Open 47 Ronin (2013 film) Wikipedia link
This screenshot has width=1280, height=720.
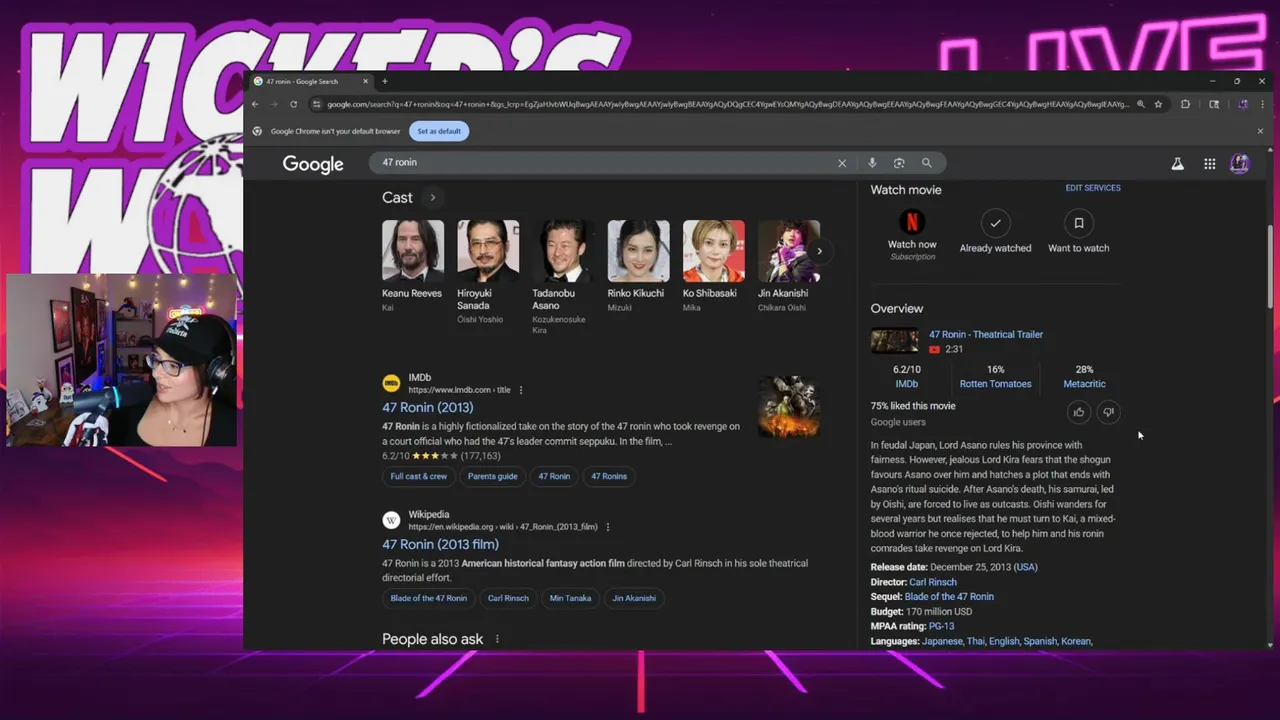pyautogui.click(x=440, y=544)
